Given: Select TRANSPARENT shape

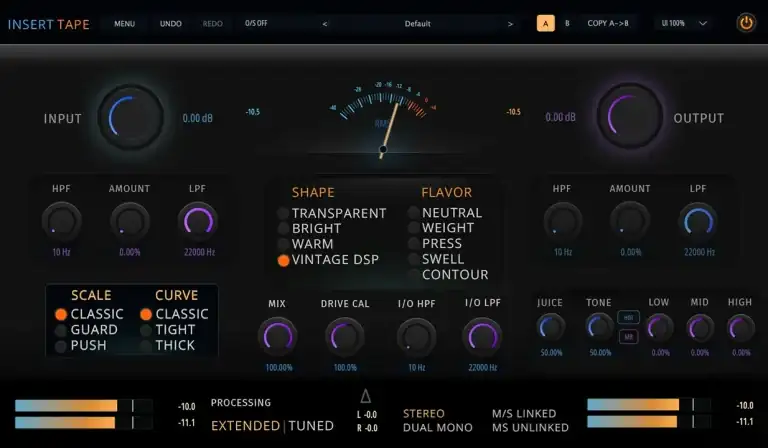Looking at the screenshot, I should click(x=333, y=213).
